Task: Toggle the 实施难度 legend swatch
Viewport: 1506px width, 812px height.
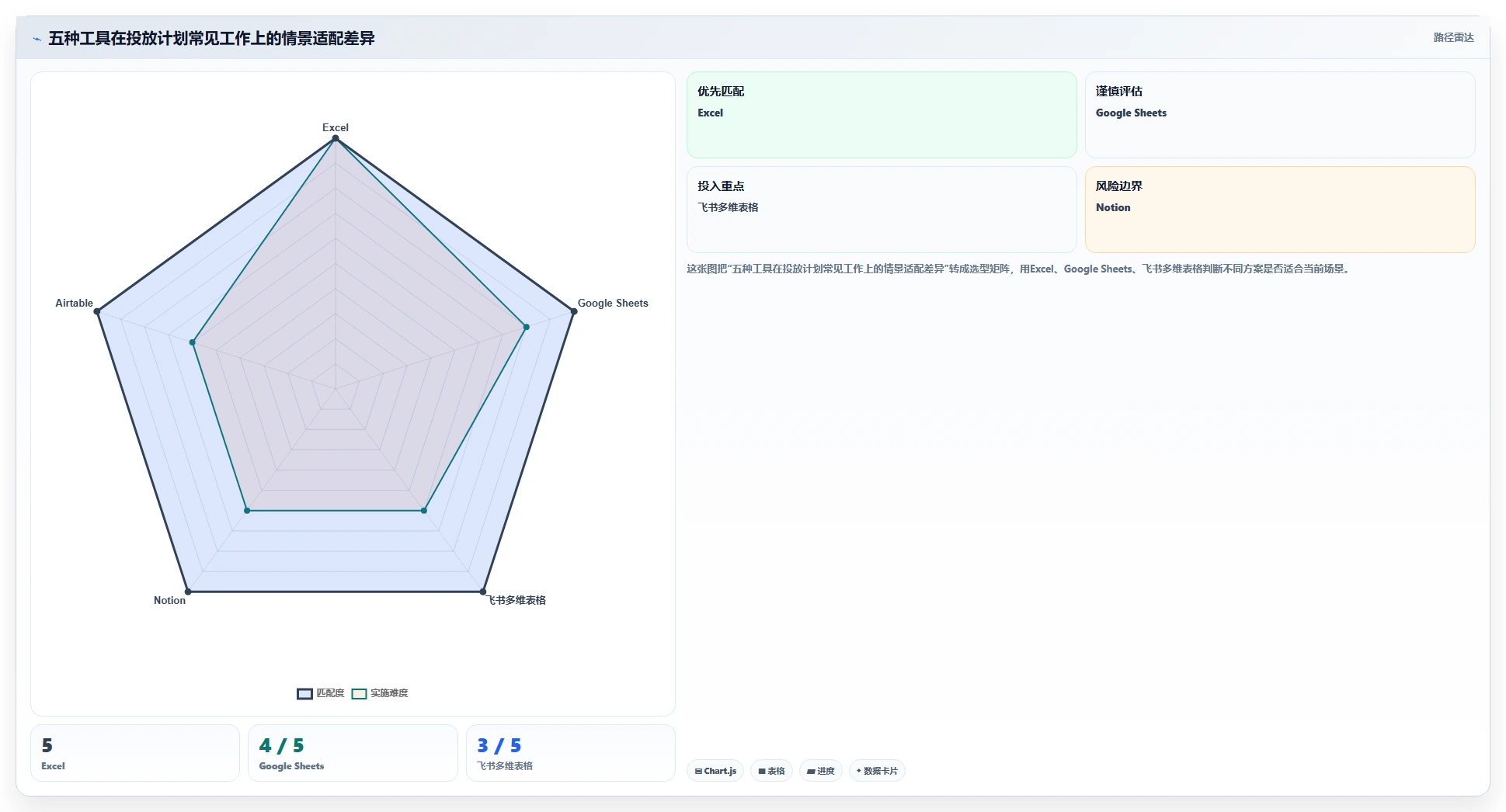Action: point(359,693)
